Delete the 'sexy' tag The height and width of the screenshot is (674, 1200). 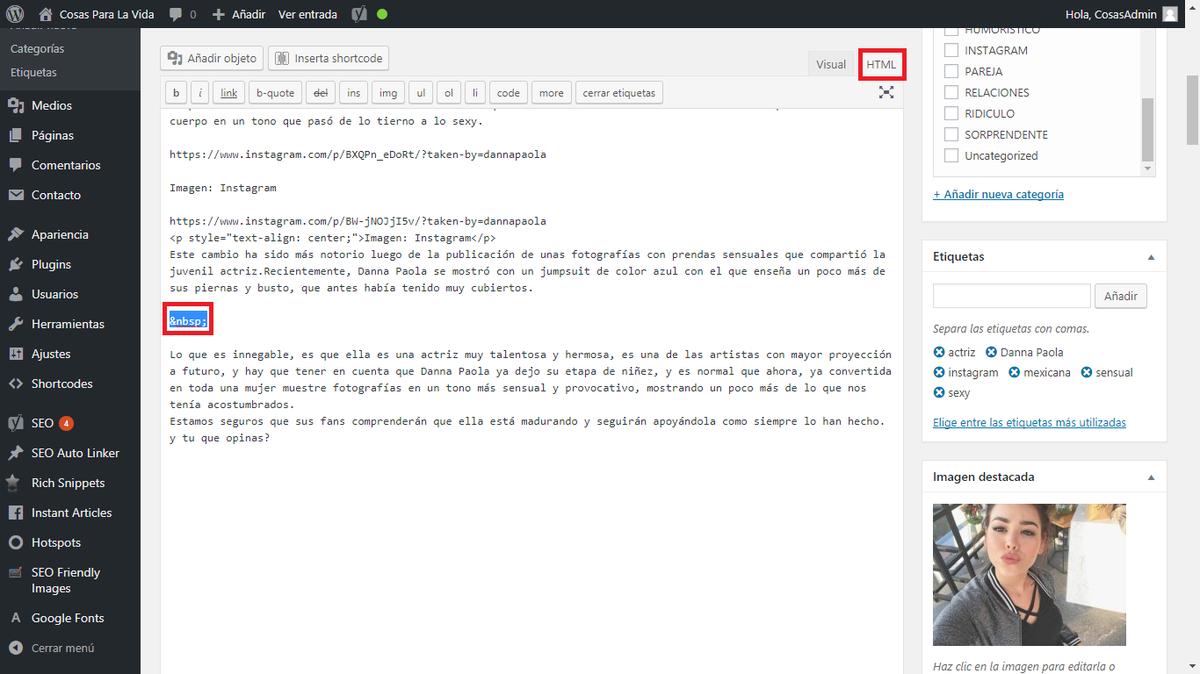click(x=939, y=393)
